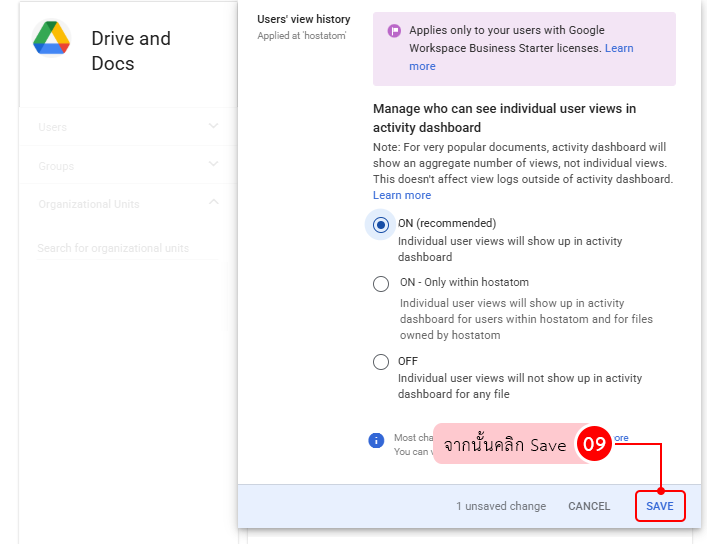720x544 pixels.
Task: Click the 'Users' view history' heading
Action: point(304,19)
